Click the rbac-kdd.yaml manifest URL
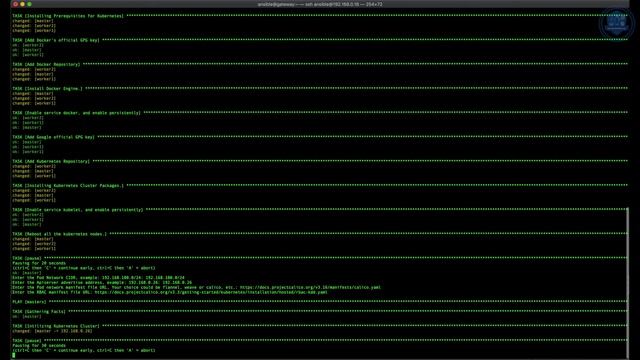Screen dimensions: 640x360 (x=211, y=292)
